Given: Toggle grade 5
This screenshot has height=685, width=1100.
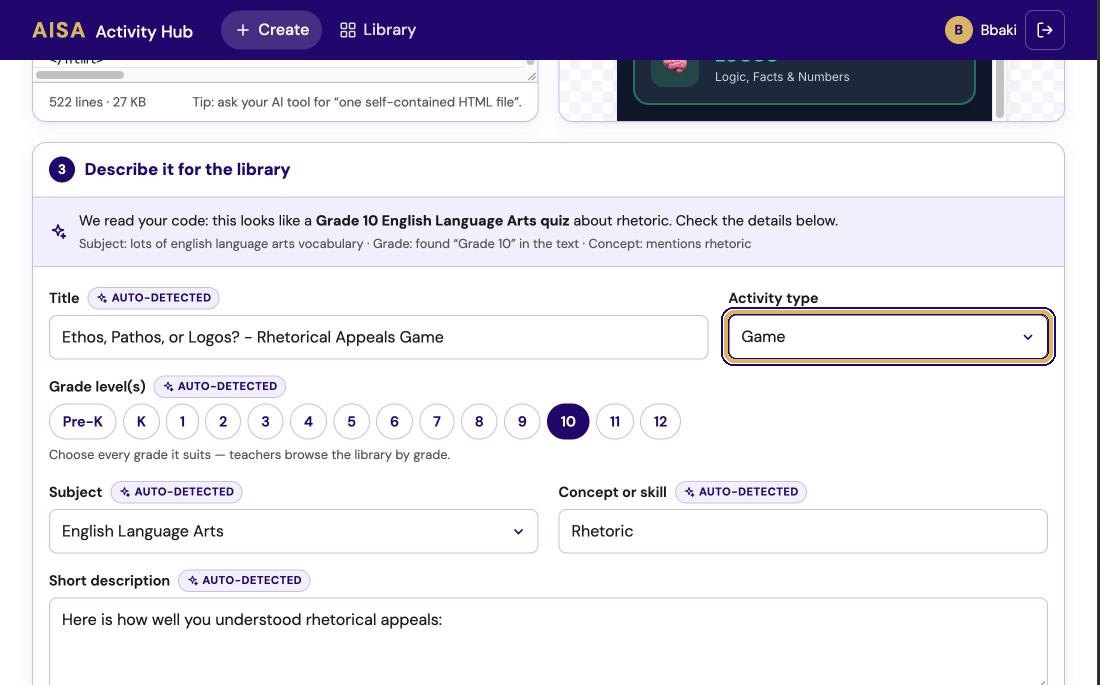Looking at the screenshot, I should (351, 422).
